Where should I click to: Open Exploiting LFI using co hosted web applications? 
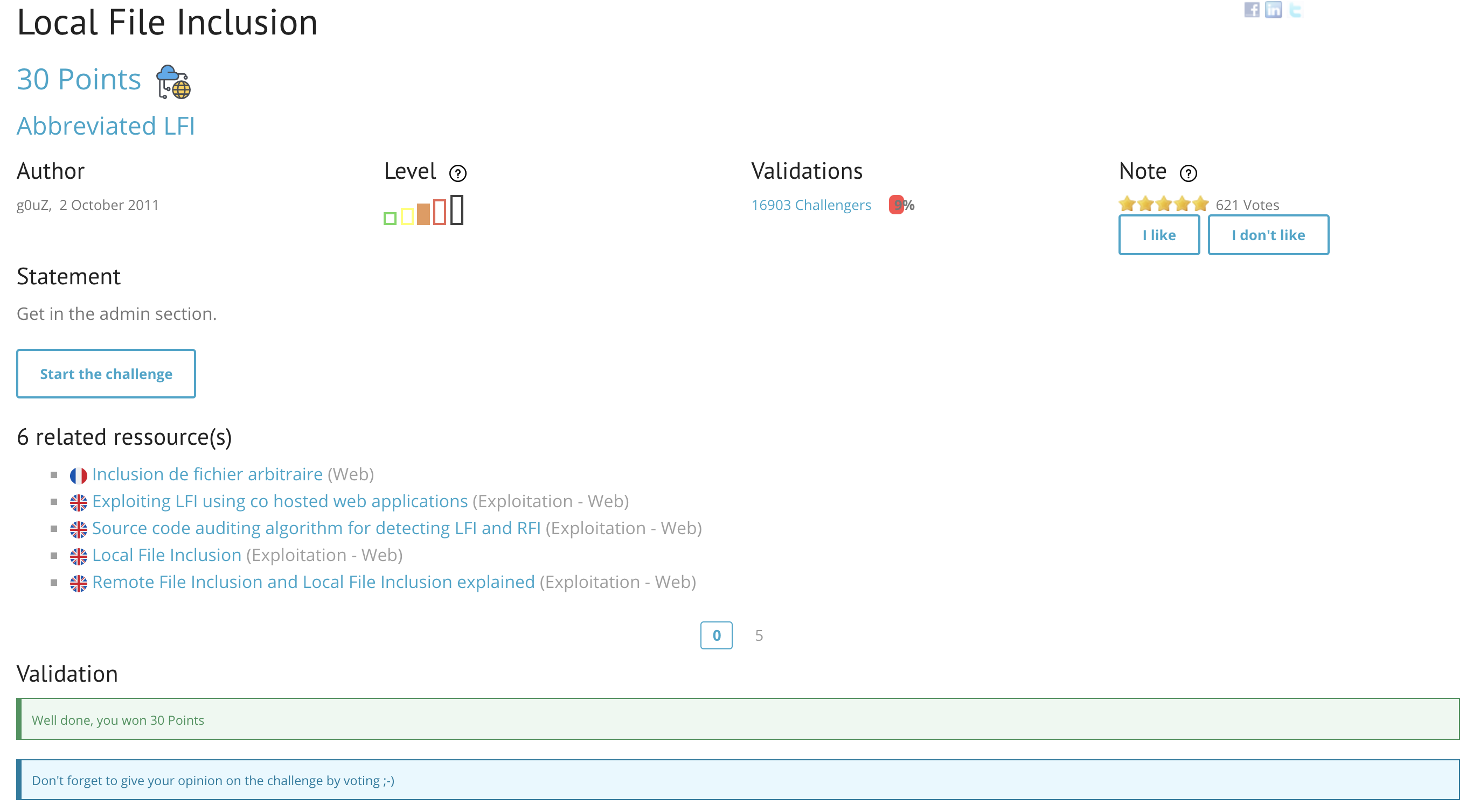click(x=280, y=501)
